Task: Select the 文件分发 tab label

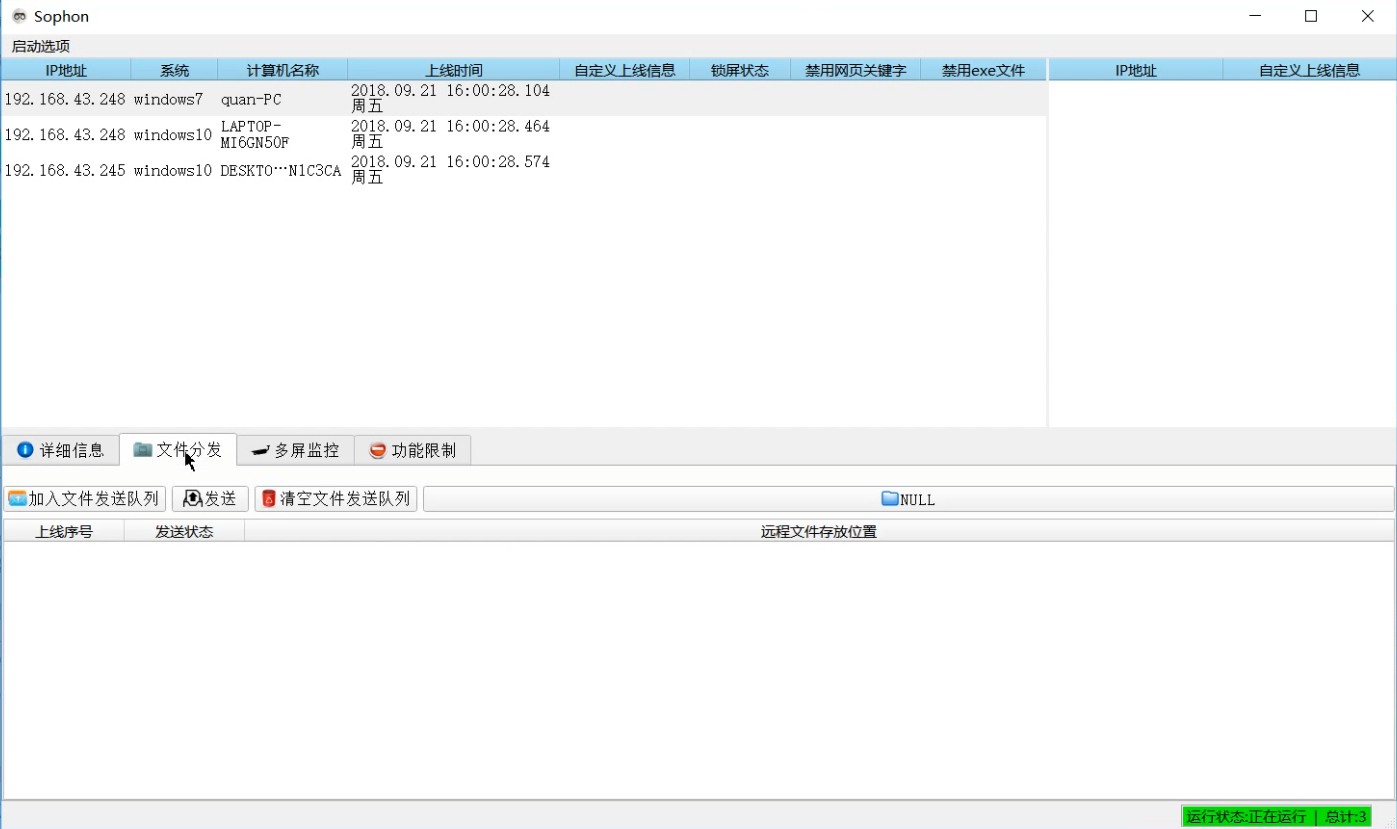Action: click(189, 450)
